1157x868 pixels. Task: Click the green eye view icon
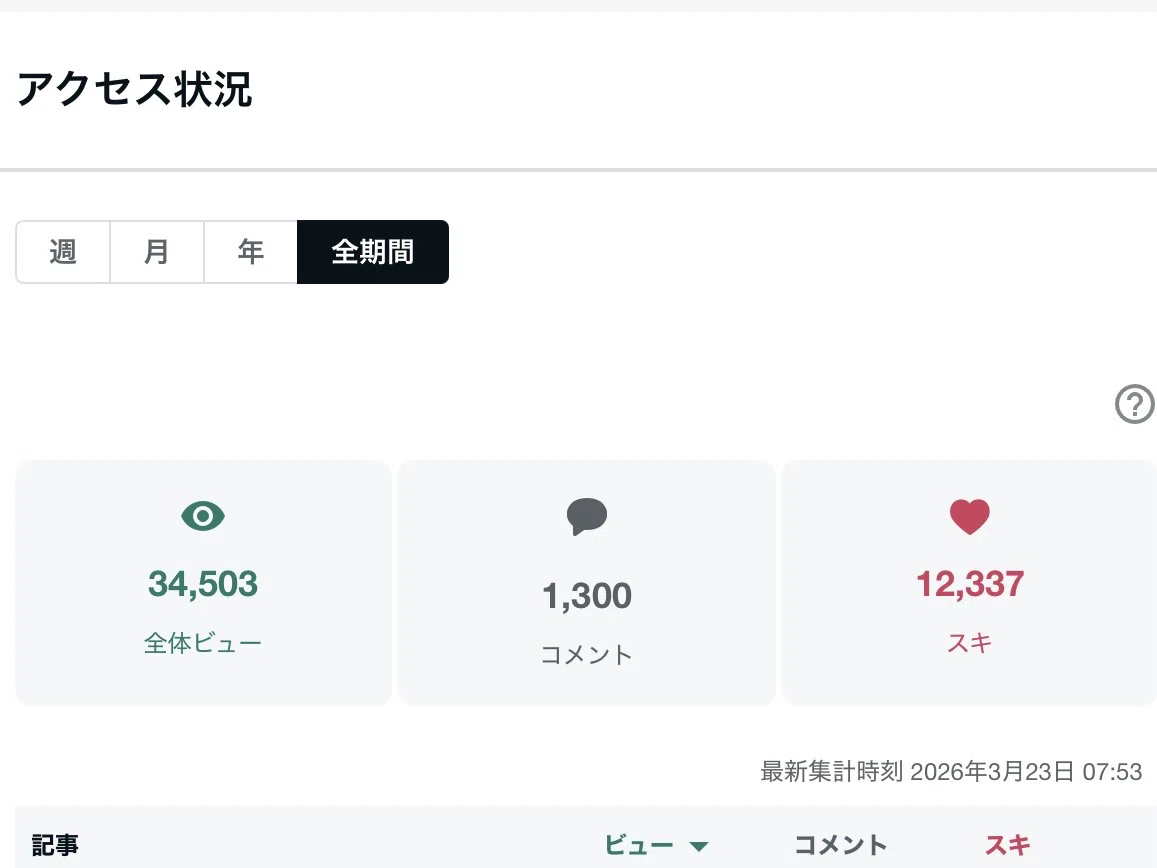tap(203, 515)
